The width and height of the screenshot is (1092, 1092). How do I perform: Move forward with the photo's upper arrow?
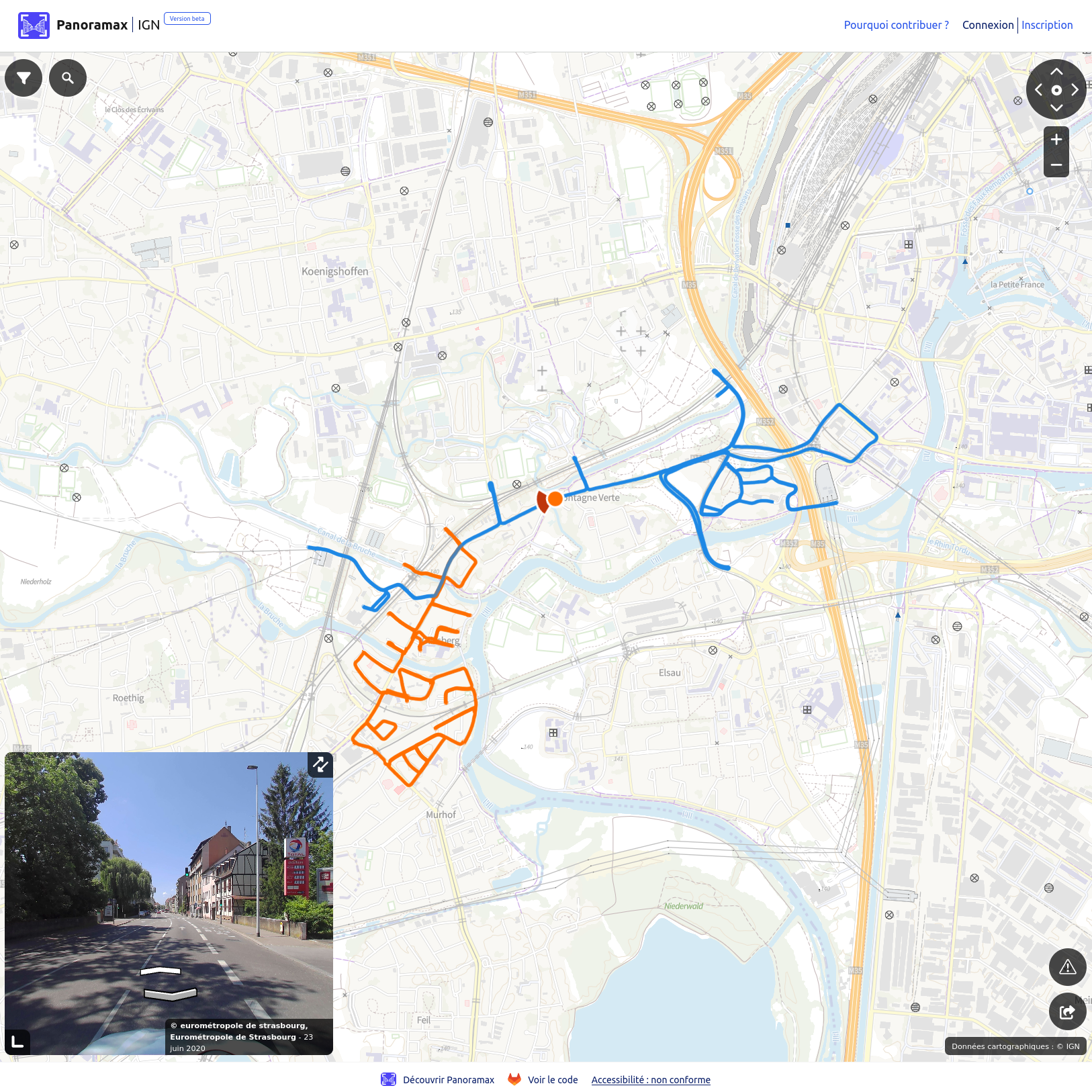click(161, 970)
